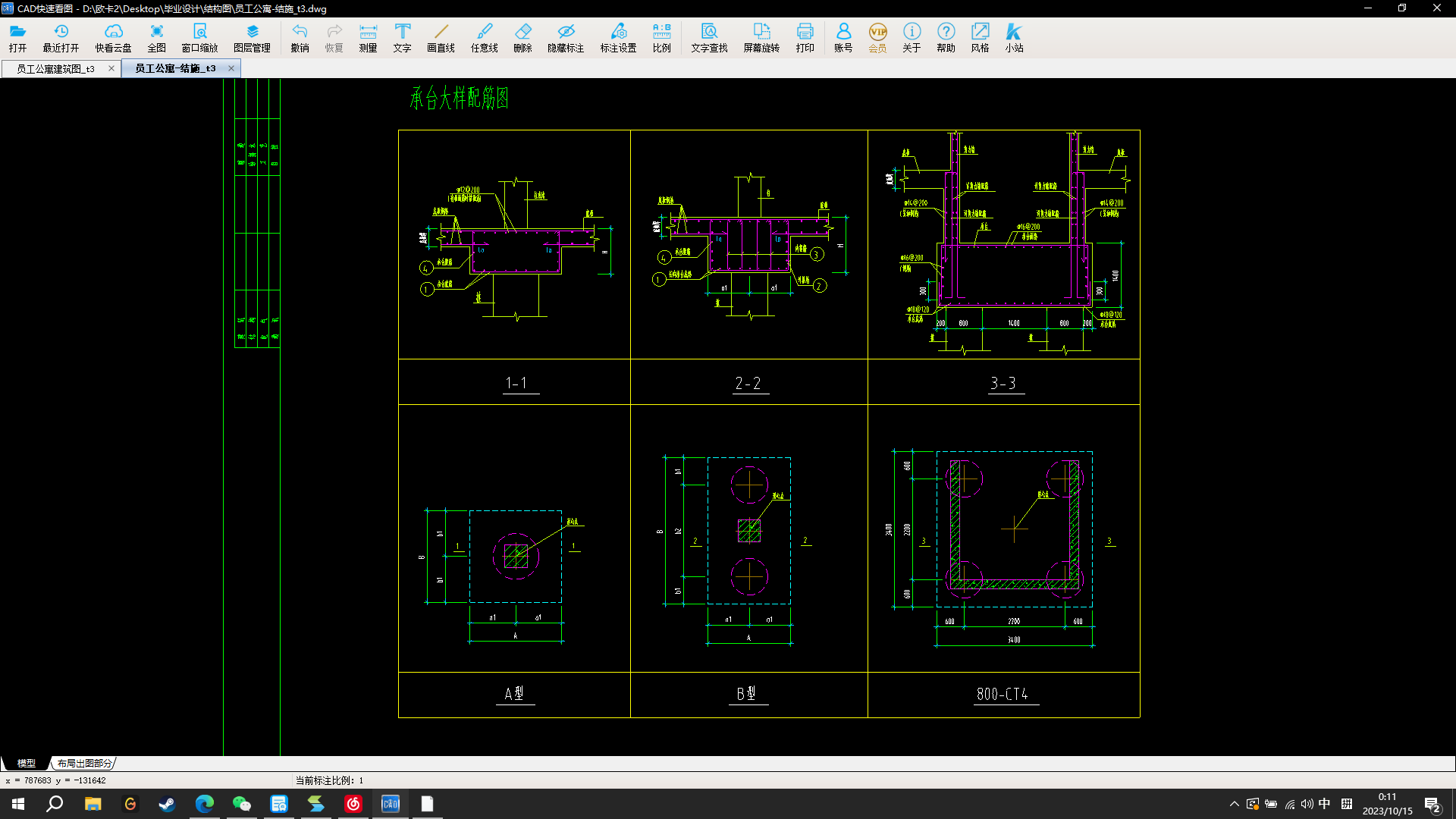
Task: Click the B型 plan label
Action: point(746,694)
